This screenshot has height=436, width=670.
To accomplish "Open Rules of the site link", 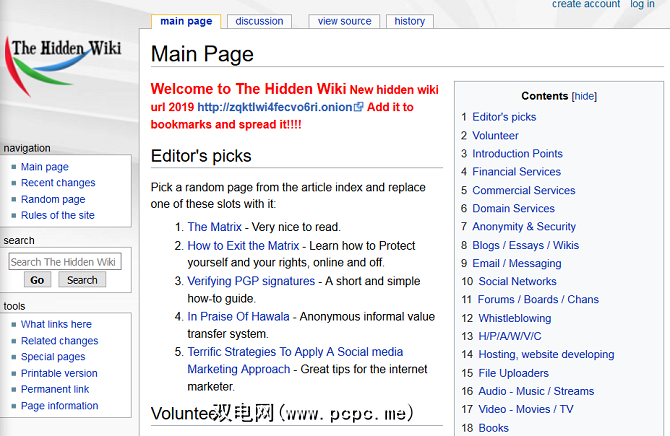I will point(58,215).
